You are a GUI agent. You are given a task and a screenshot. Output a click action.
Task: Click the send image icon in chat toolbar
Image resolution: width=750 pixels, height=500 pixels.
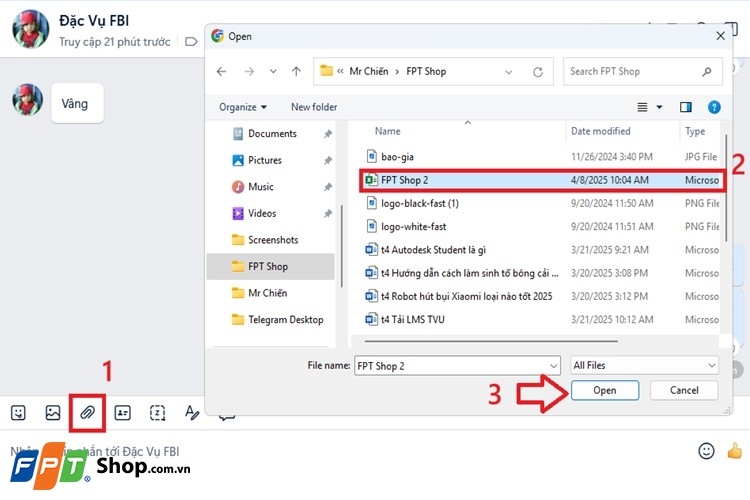[53, 412]
